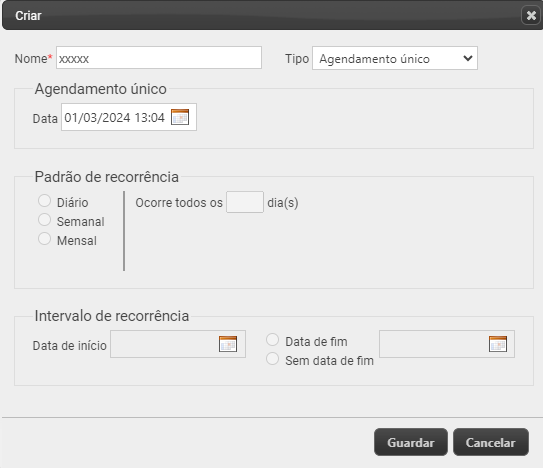The width and height of the screenshot is (543, 468).
Task: Focus the Nome text field
Action: point(159,58)
